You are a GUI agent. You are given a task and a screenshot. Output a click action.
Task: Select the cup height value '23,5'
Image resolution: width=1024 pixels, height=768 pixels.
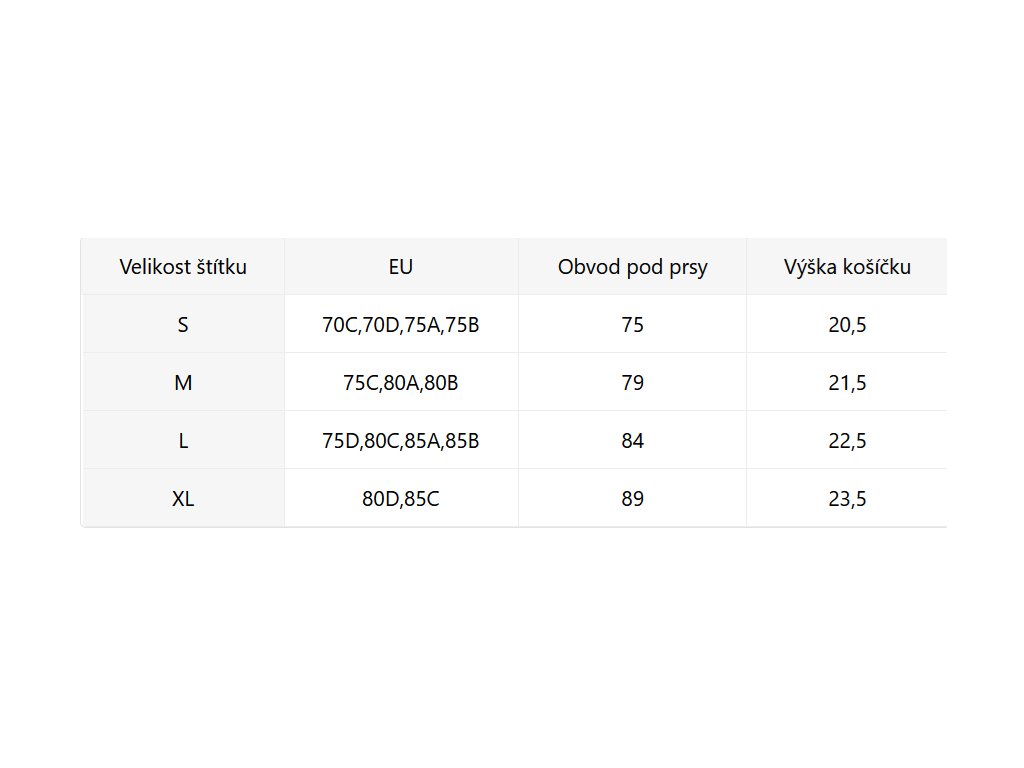tap(847, 499)
